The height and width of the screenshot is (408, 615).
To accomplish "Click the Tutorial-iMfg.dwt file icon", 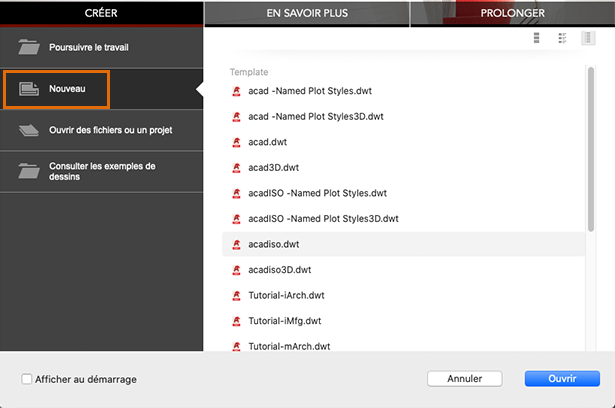I will point(236,321).
